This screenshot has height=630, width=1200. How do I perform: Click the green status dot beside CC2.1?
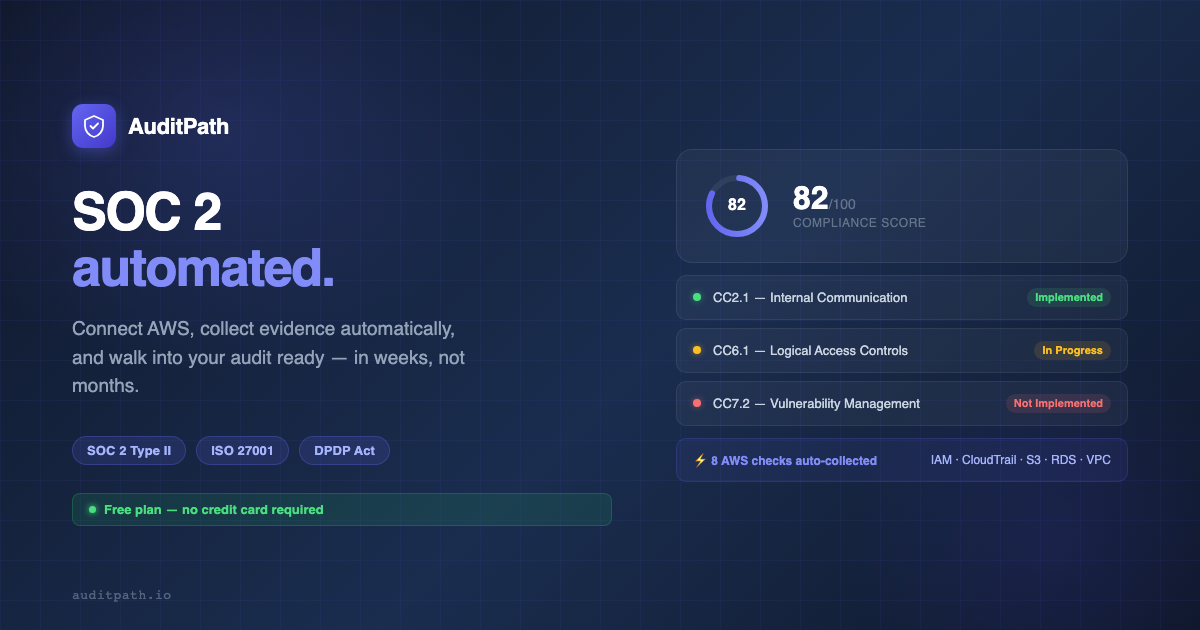(x=698, y=297)
